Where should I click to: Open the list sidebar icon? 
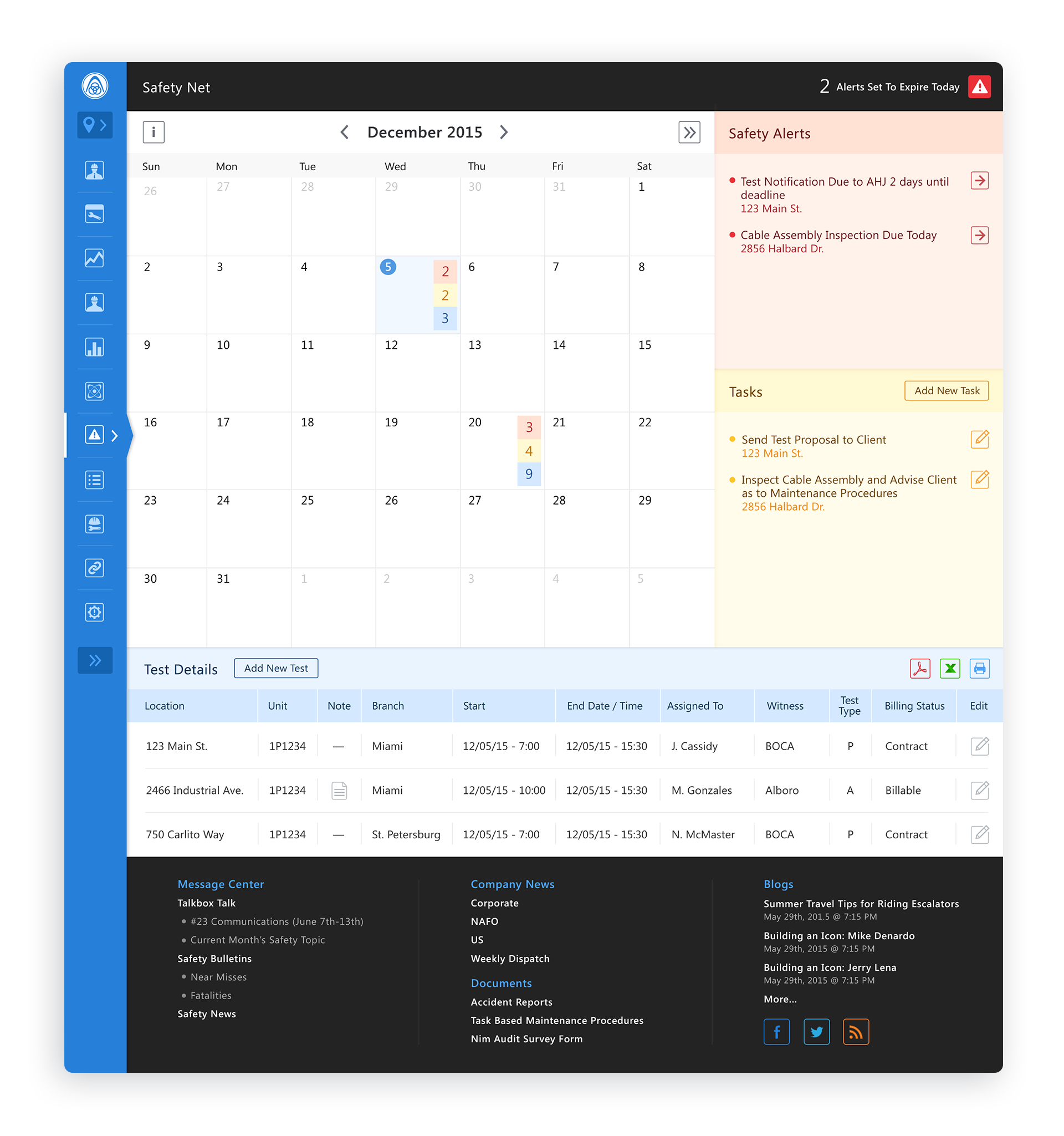point(95,480)
